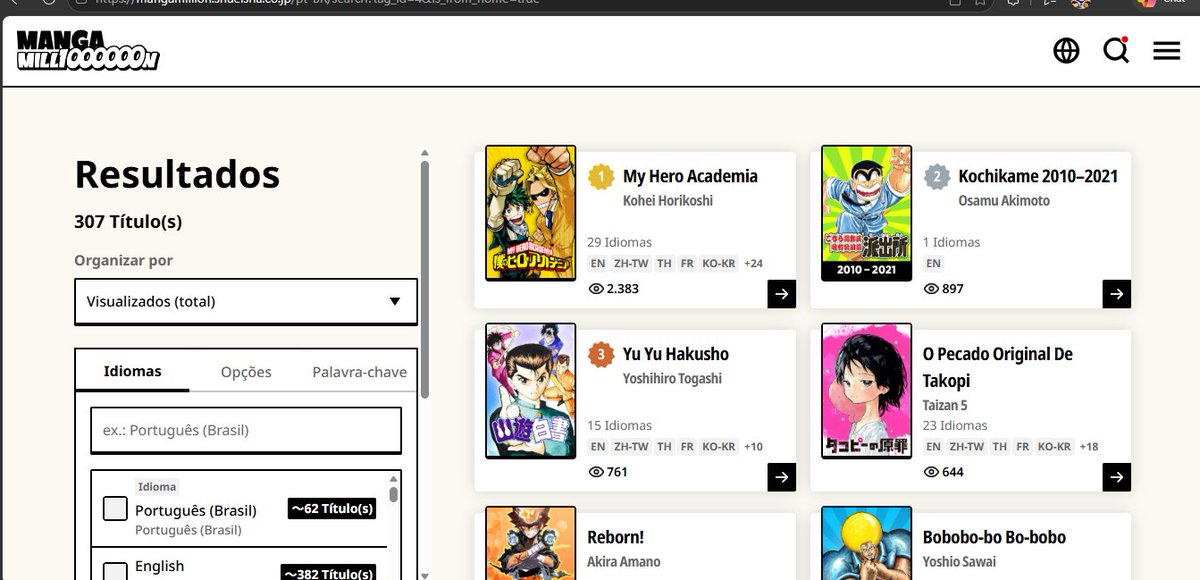This screenshot has width=1200, height=580.
Task: Open the search magnifier icon
Action: [1116, 50]
